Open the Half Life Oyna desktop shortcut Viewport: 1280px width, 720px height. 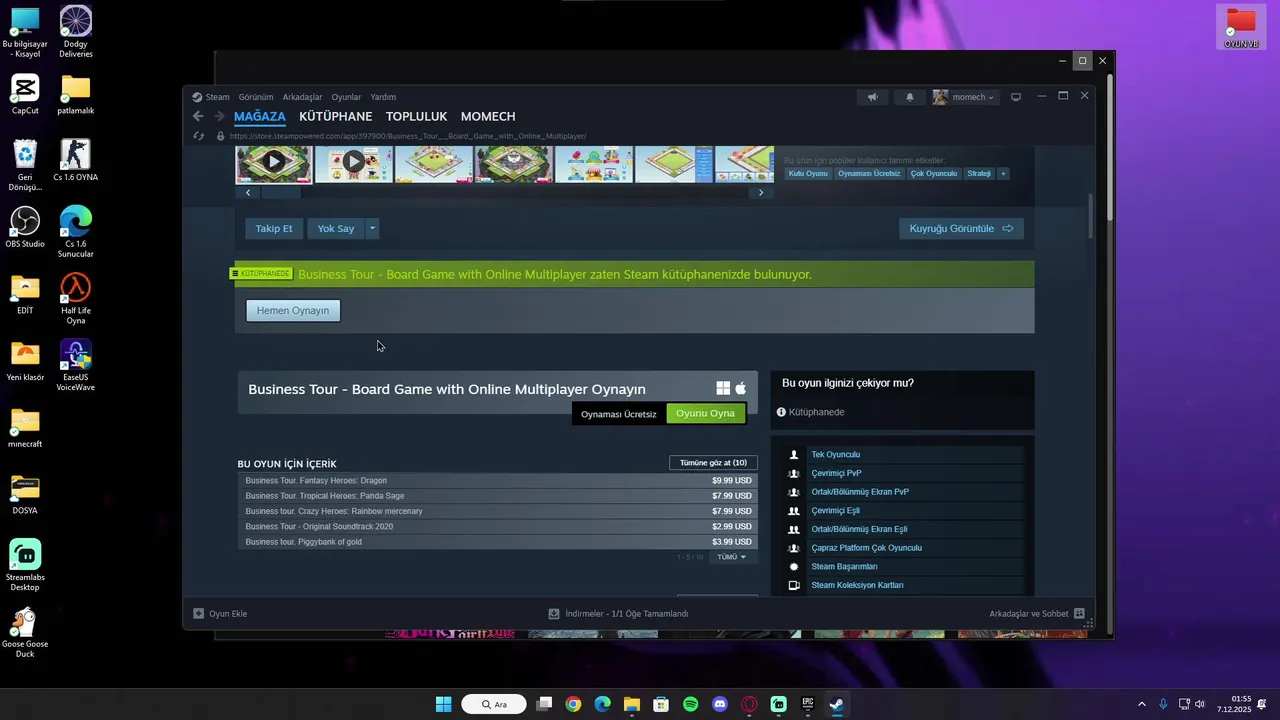click(x=75, y=299)
